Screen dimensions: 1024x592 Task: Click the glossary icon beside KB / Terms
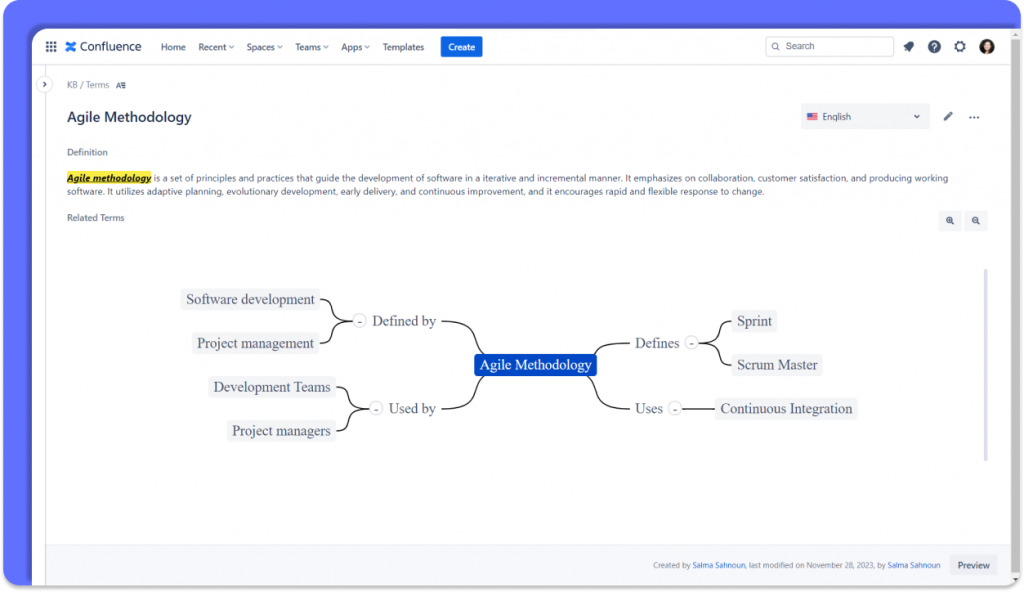point(120,85)
